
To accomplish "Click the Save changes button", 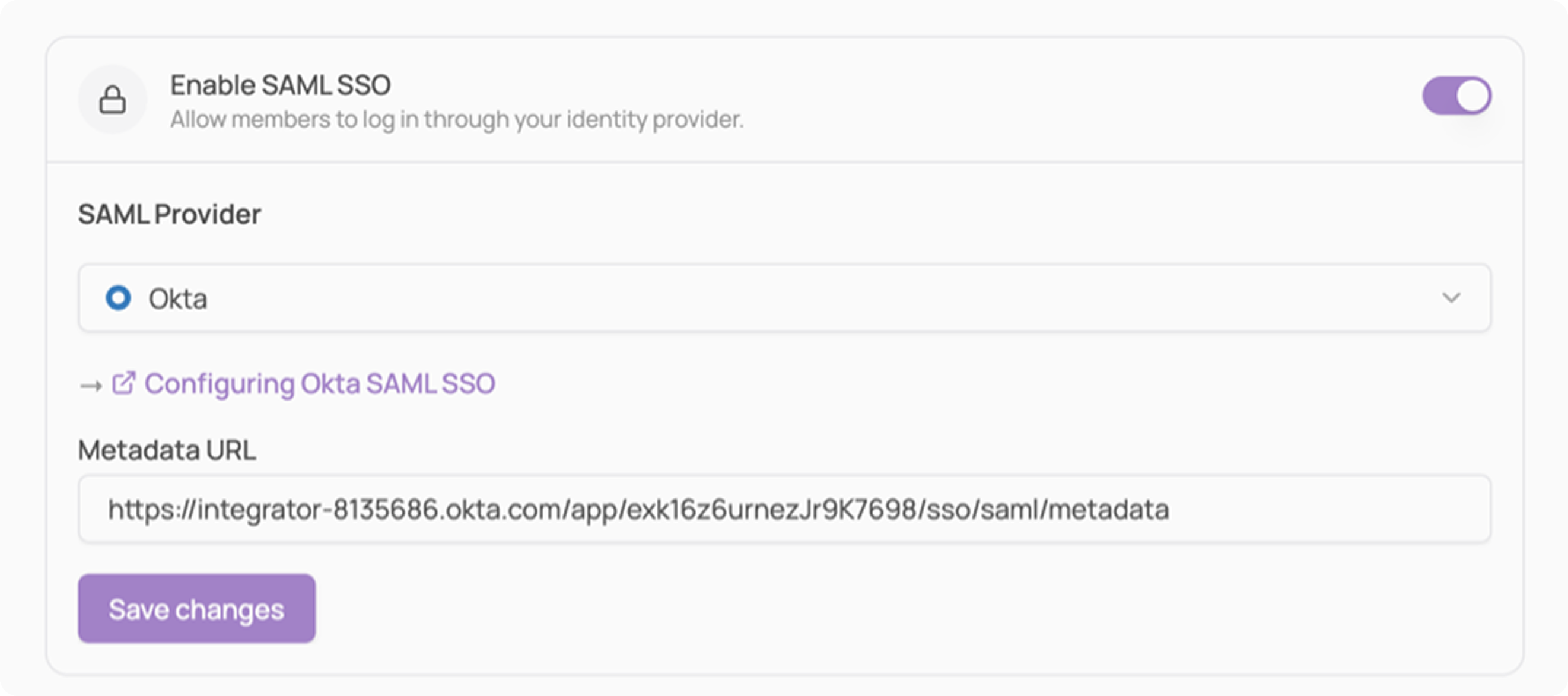I will coord(196,608).
